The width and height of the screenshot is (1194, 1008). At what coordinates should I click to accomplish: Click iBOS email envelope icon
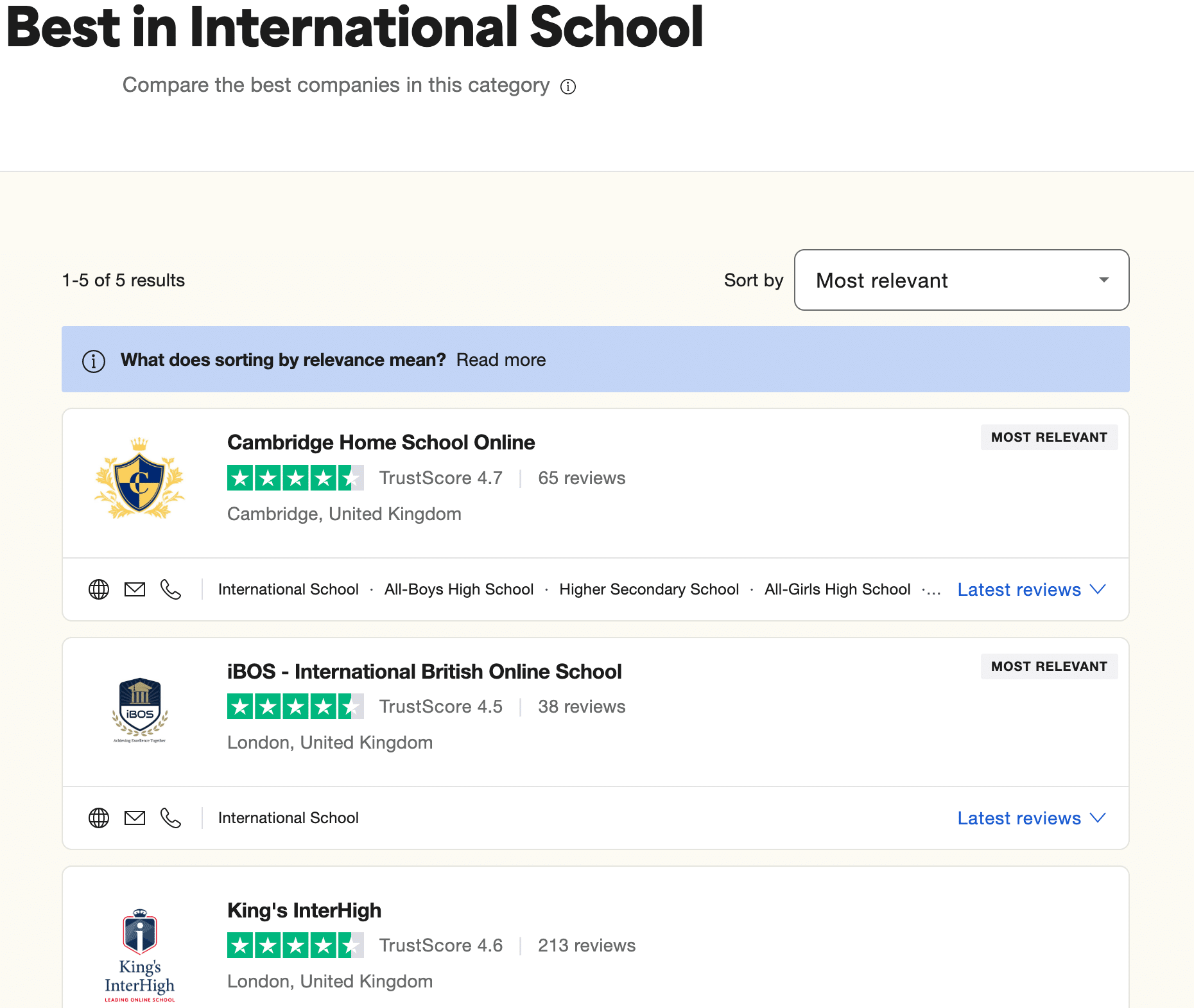click(x=135, y=818)
